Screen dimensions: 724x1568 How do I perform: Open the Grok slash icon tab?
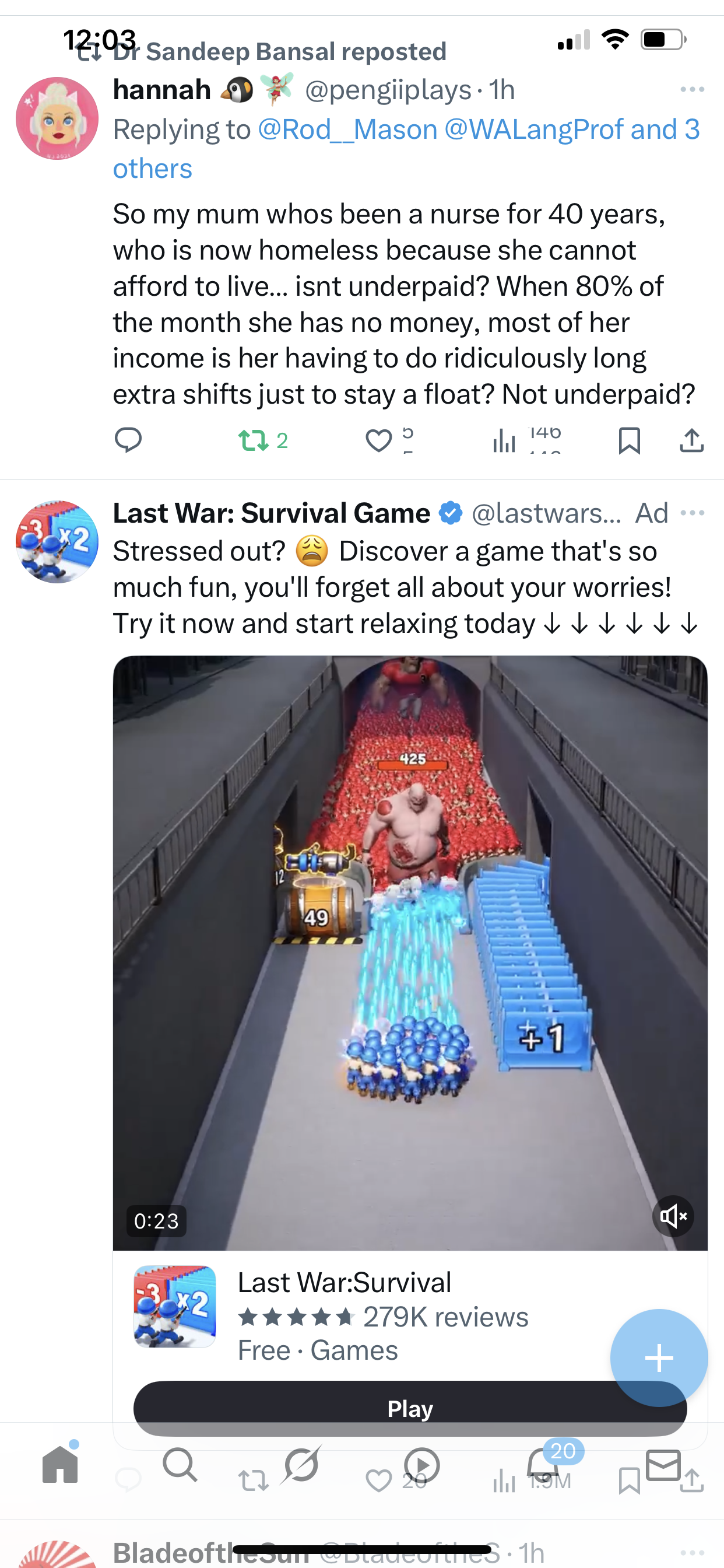pyautogui.click(x=302, y=1465)
